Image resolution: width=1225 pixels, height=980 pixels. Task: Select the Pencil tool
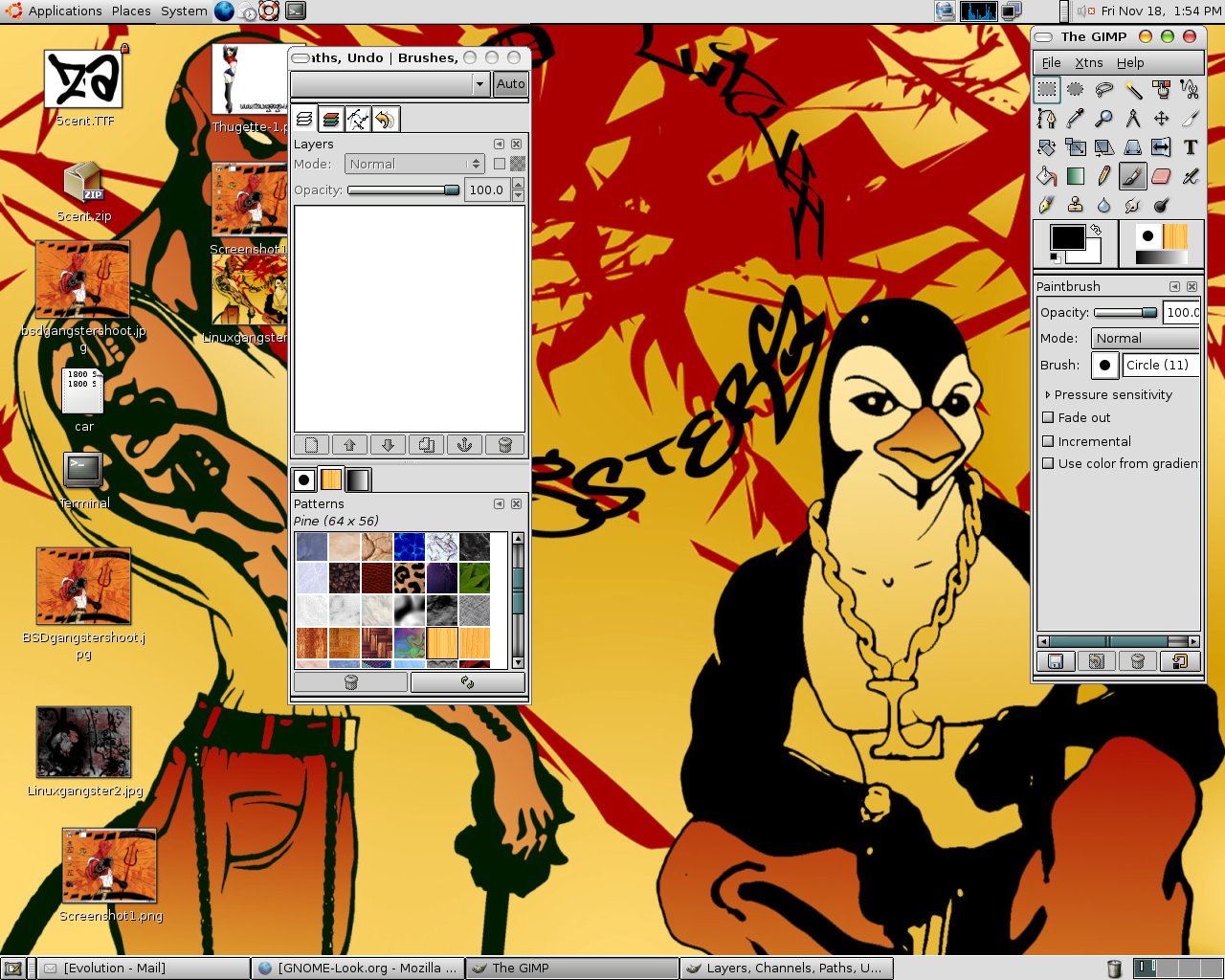click(1104, 176)
